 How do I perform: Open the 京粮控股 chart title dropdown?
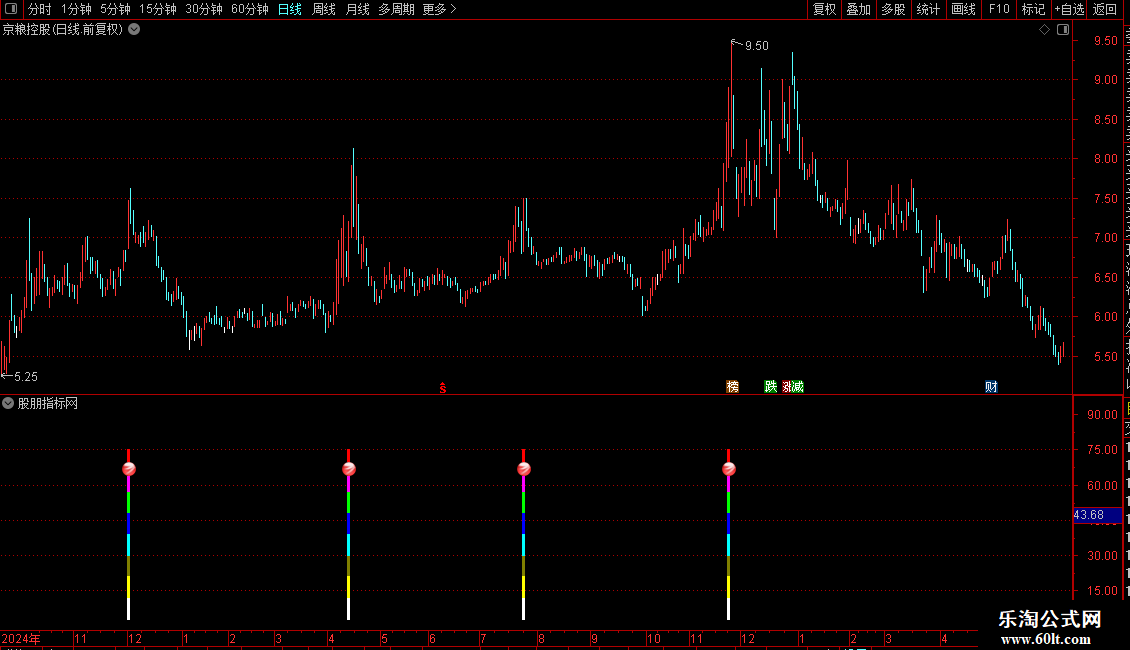[x=134, y=30]
